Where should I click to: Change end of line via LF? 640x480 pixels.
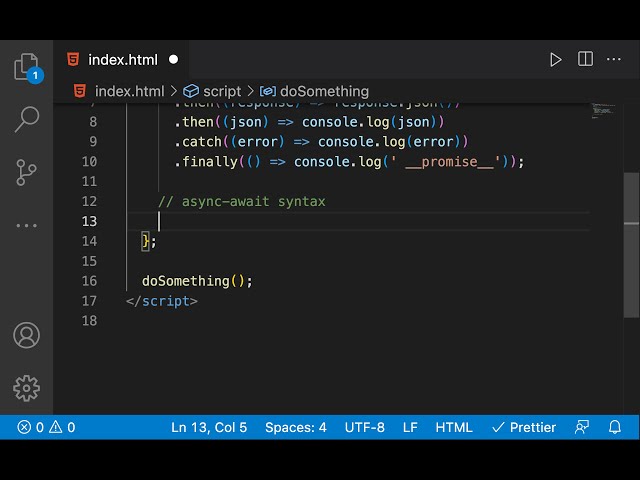[410, 427]
